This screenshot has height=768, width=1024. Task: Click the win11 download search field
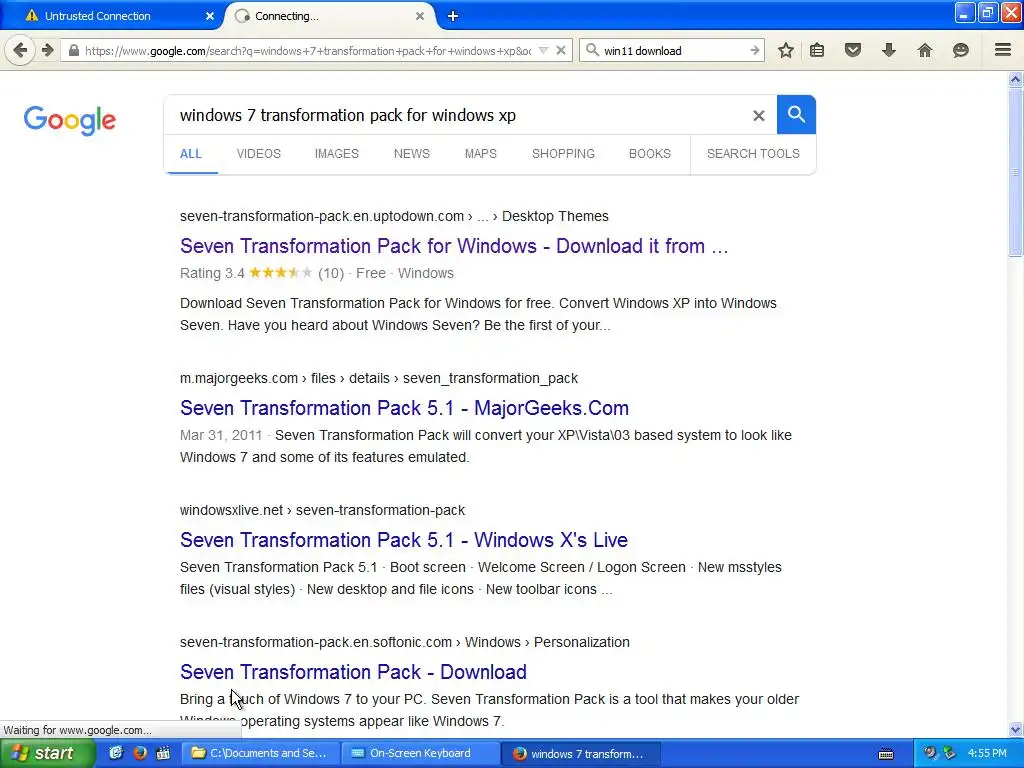[x=673, y=50]
